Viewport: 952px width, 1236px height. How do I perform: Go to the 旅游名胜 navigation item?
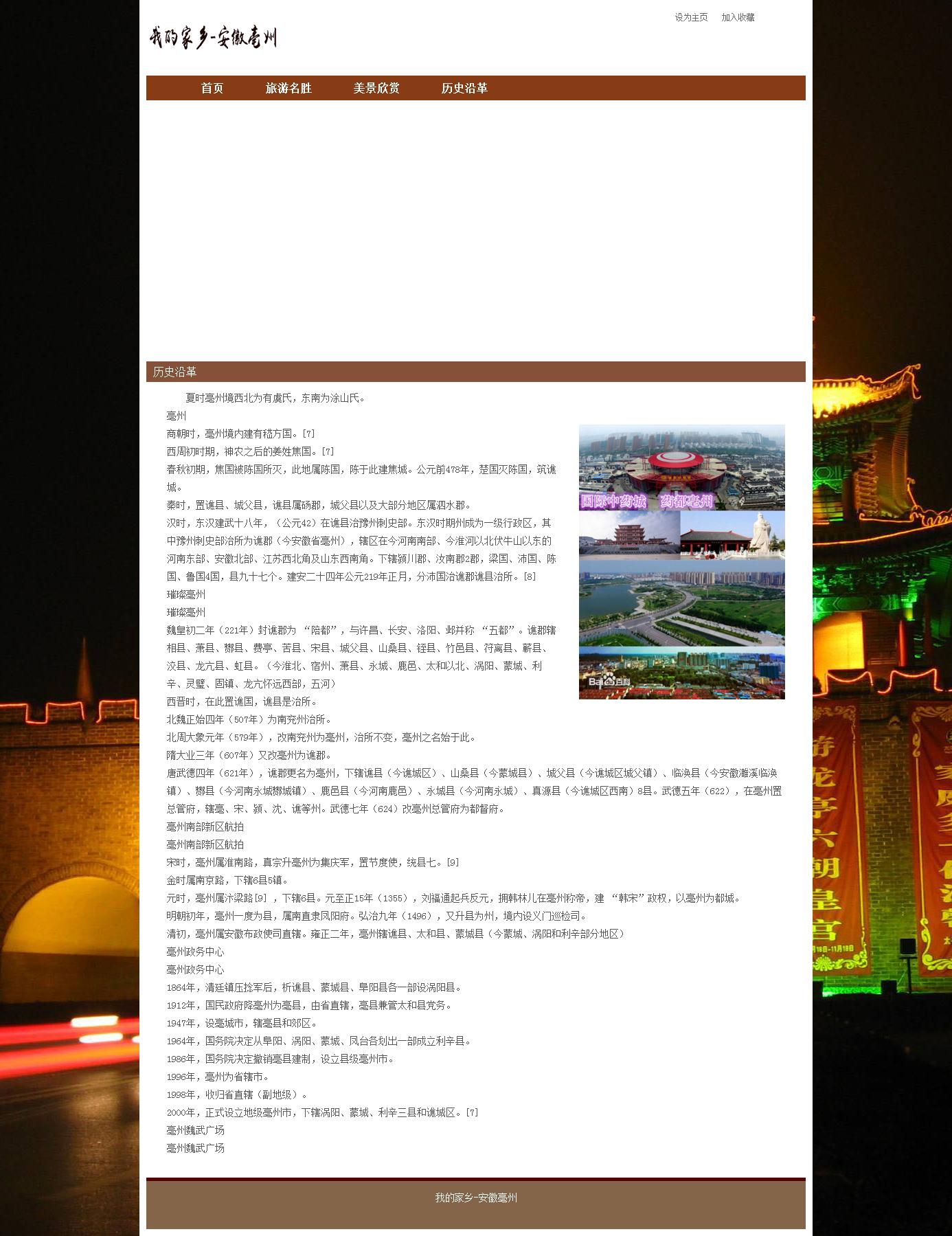coord(288,88)
